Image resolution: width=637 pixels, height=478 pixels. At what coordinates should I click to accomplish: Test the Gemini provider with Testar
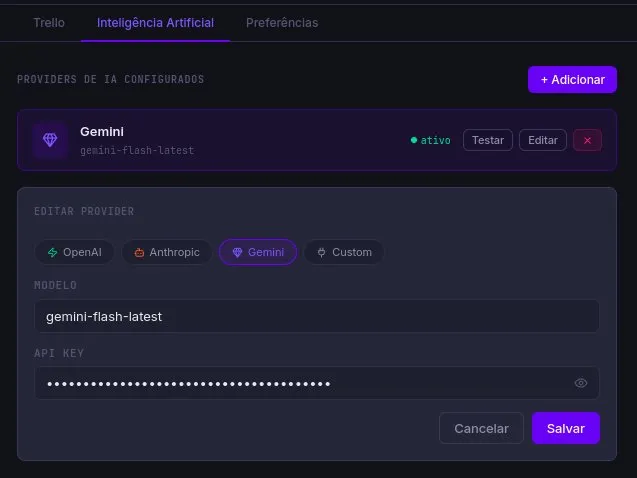[488, 140]
